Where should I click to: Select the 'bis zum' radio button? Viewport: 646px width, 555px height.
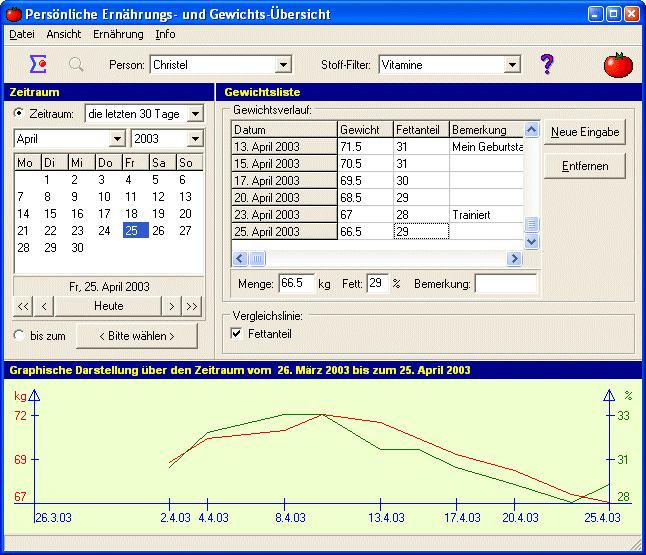(x=19, y=335)
